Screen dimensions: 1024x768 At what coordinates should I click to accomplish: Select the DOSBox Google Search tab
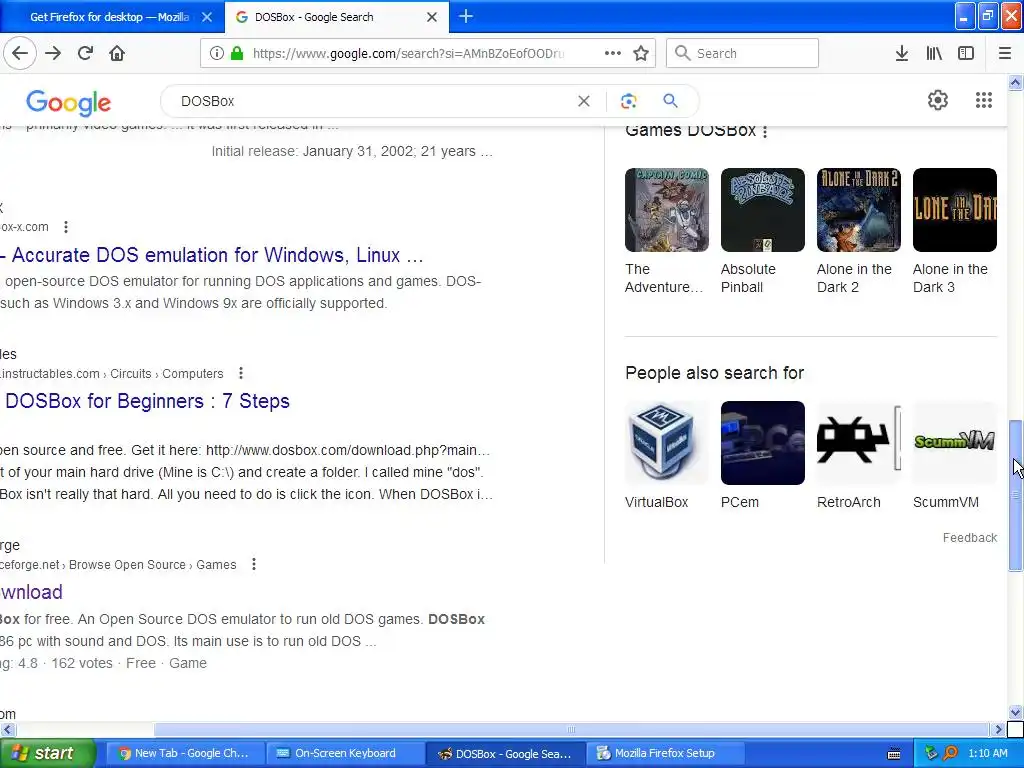coord(337,18)
